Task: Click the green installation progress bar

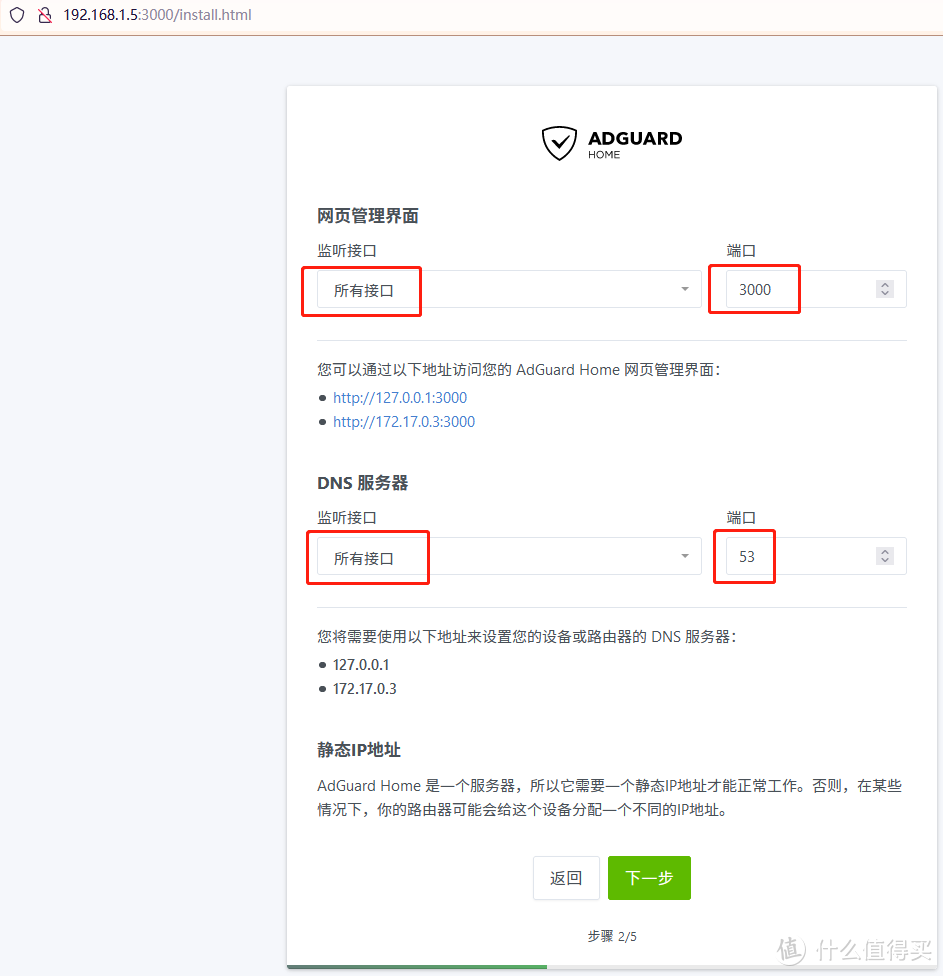Action: pyautogui.click(x=417, y=967)
